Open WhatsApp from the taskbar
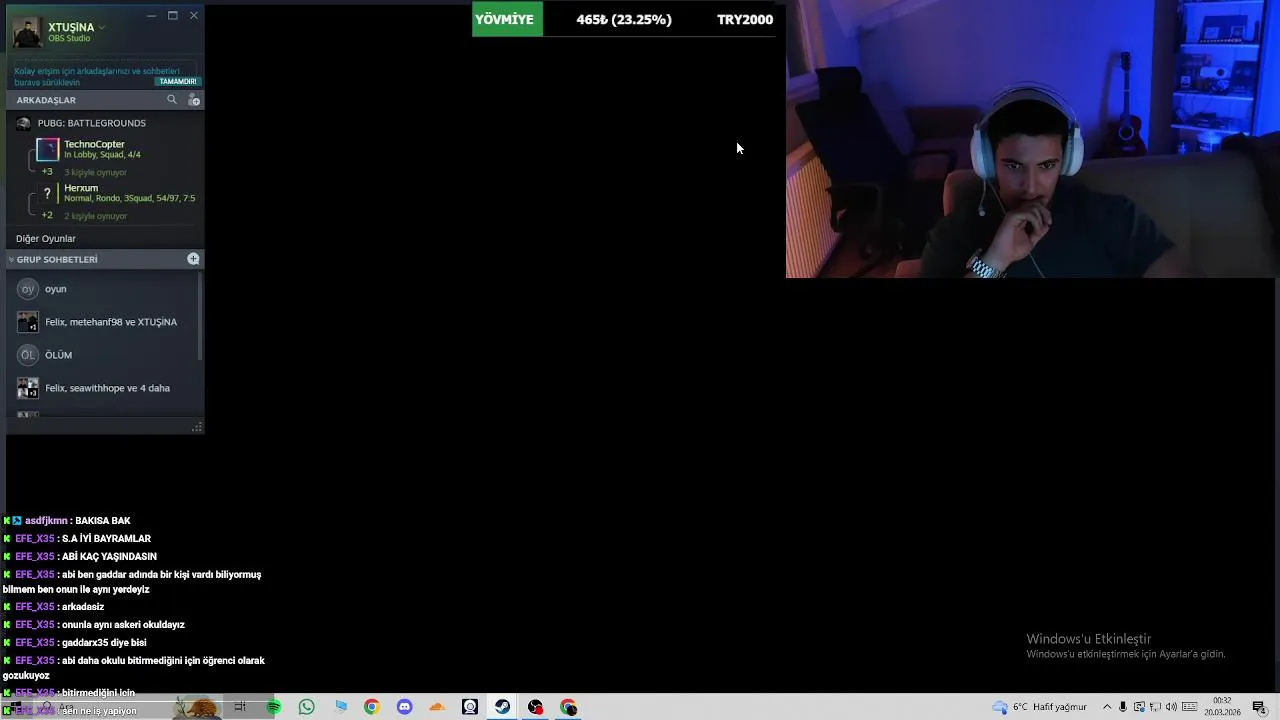1280x720 pixels. tap(307, 707)
